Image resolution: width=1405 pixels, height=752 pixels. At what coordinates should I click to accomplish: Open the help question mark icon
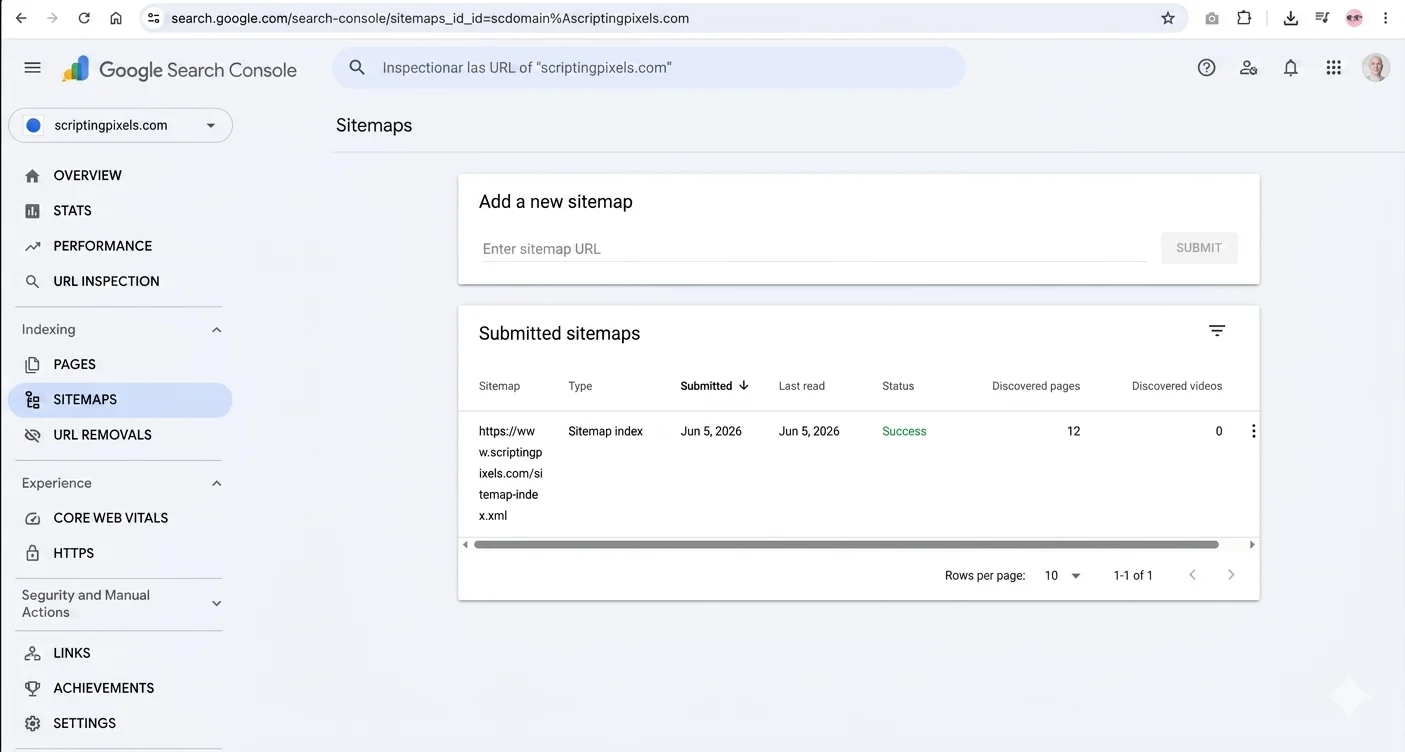click(1206, 68)
